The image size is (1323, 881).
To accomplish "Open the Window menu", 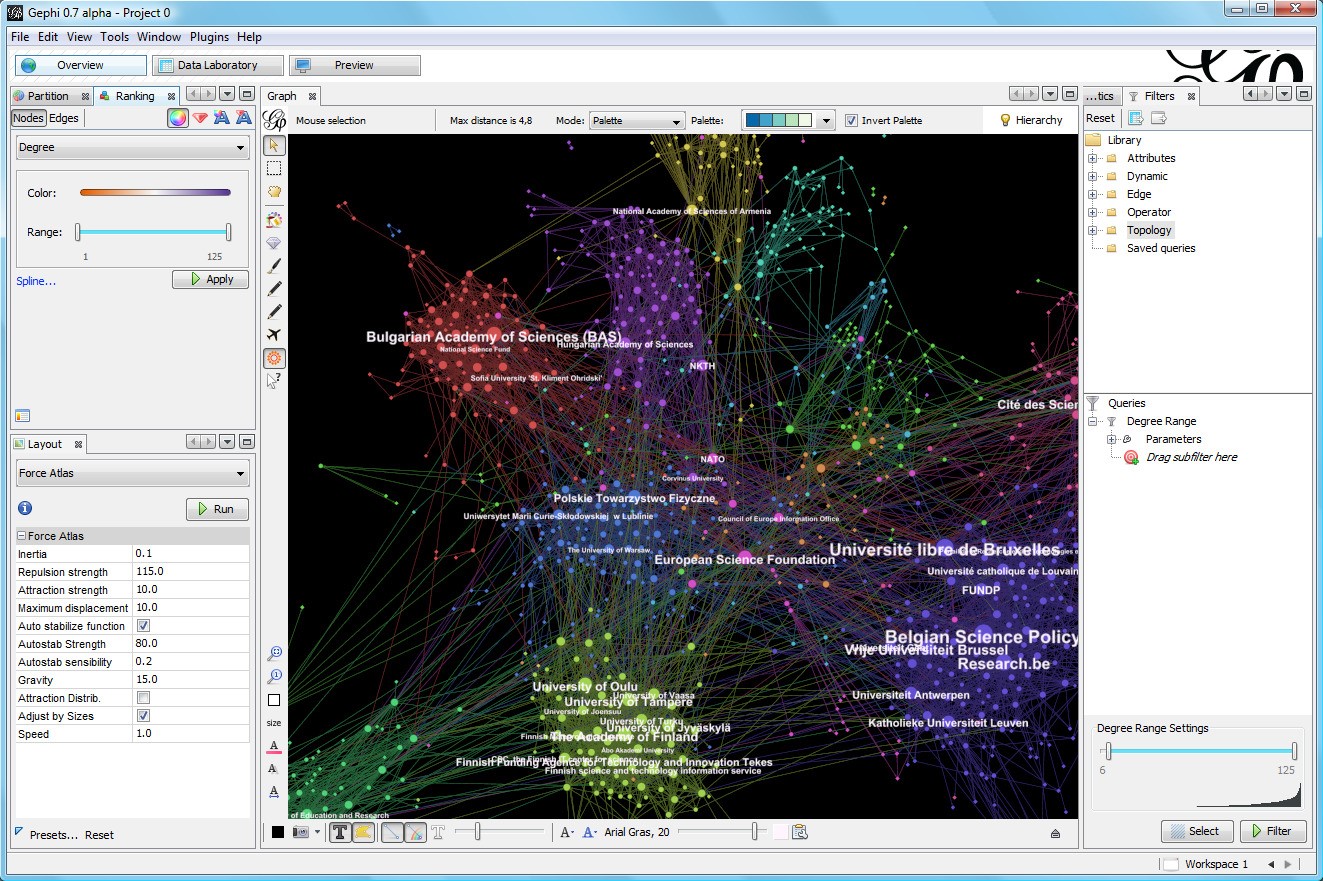I will click(159, 37).
